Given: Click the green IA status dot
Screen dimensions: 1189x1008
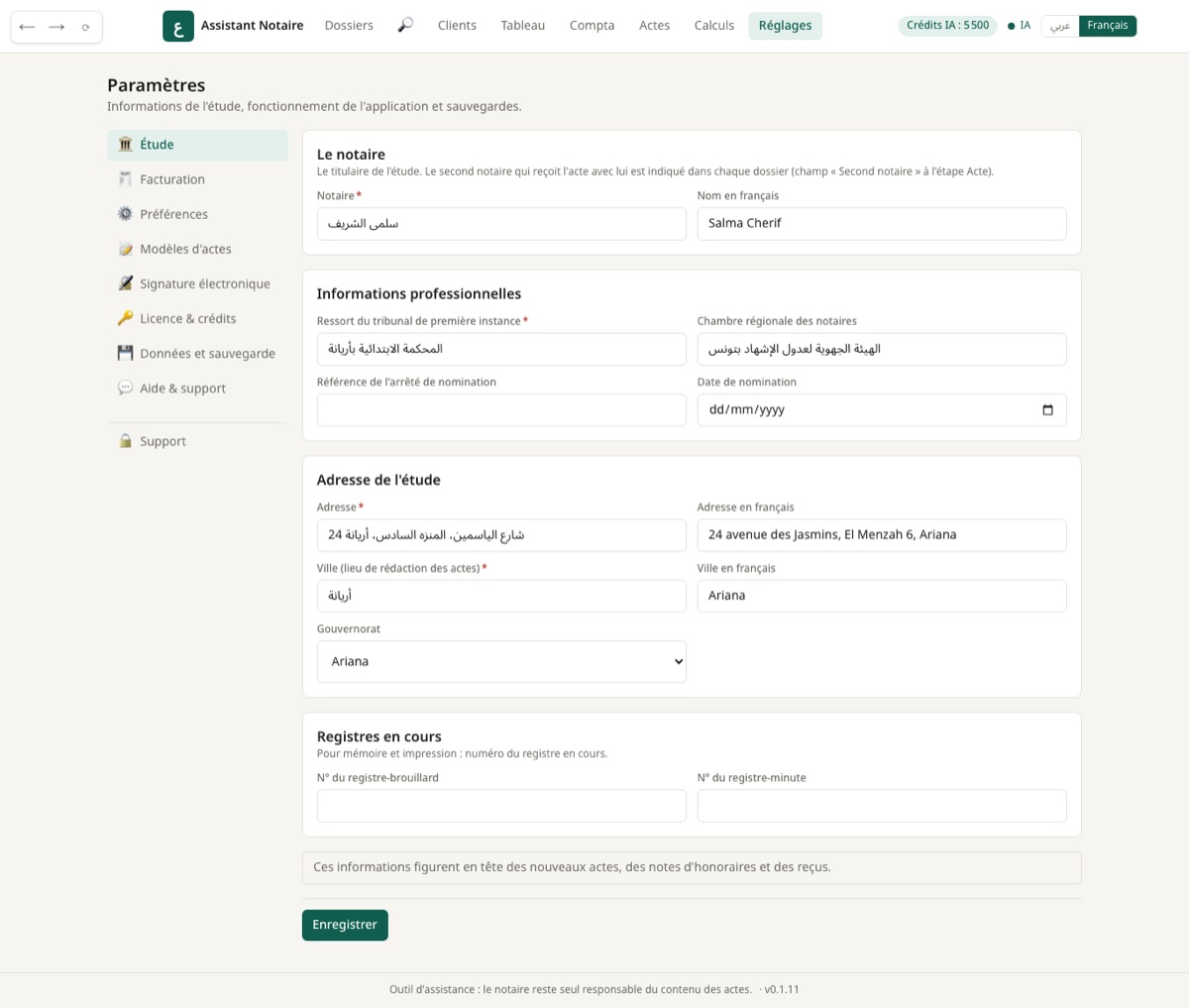Looking at the screenshot, I should coord(1011,27).
